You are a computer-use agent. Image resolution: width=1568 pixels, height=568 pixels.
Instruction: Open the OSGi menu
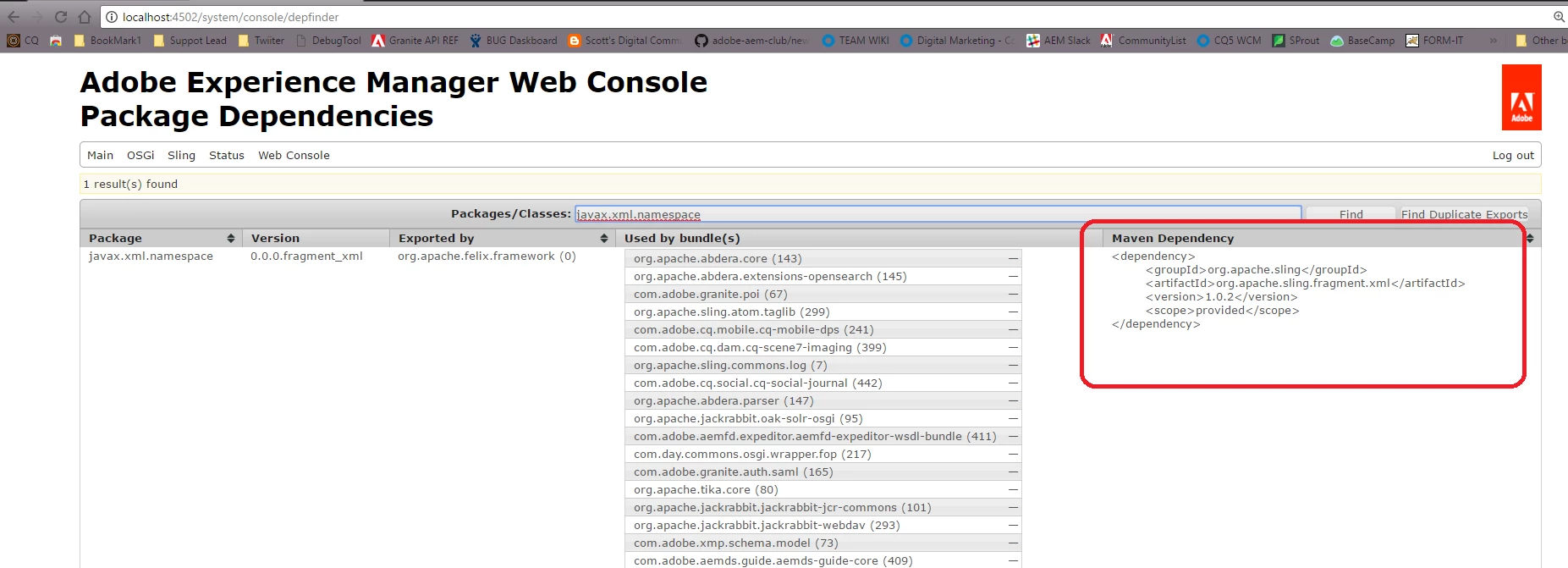(140, 155)
